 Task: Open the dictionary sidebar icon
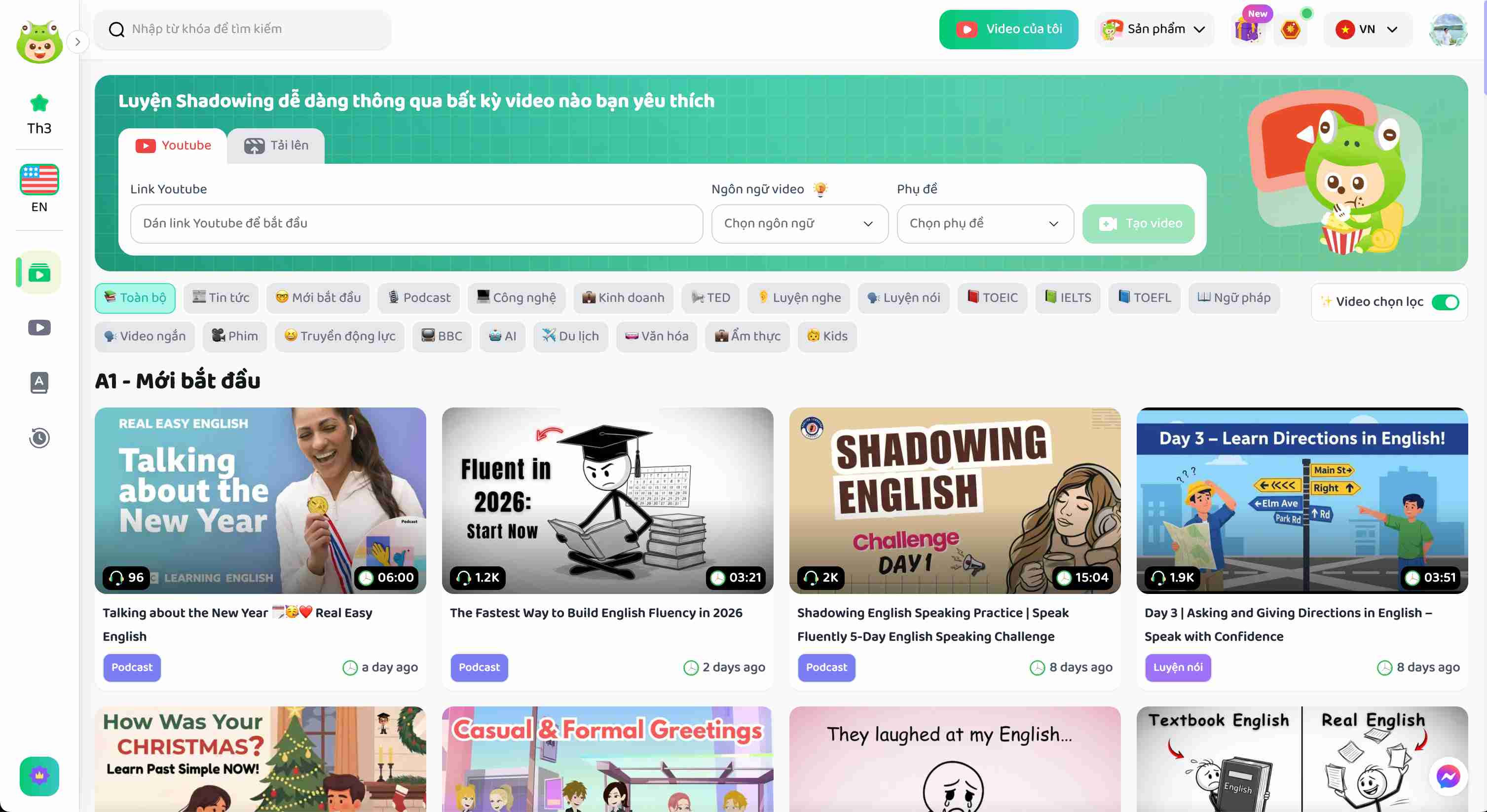coord(39,382)
